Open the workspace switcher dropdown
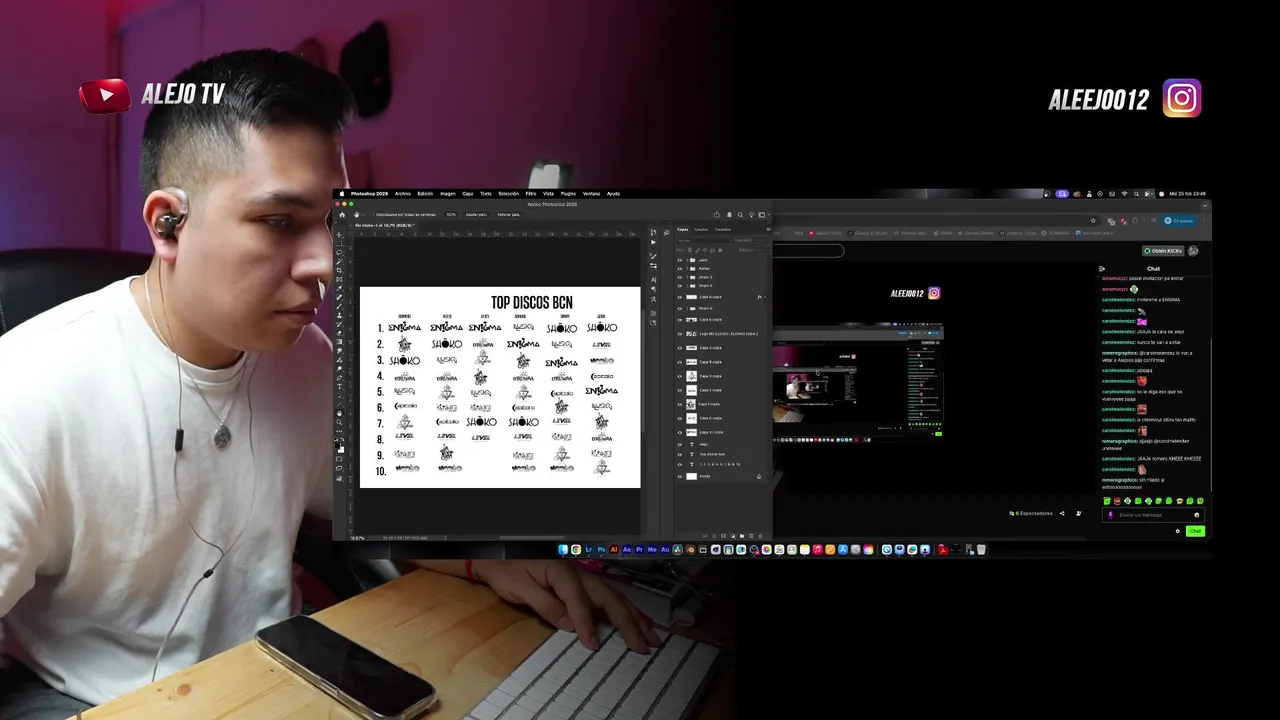Viewport: 1280px width, 720px height. (764, 215)
